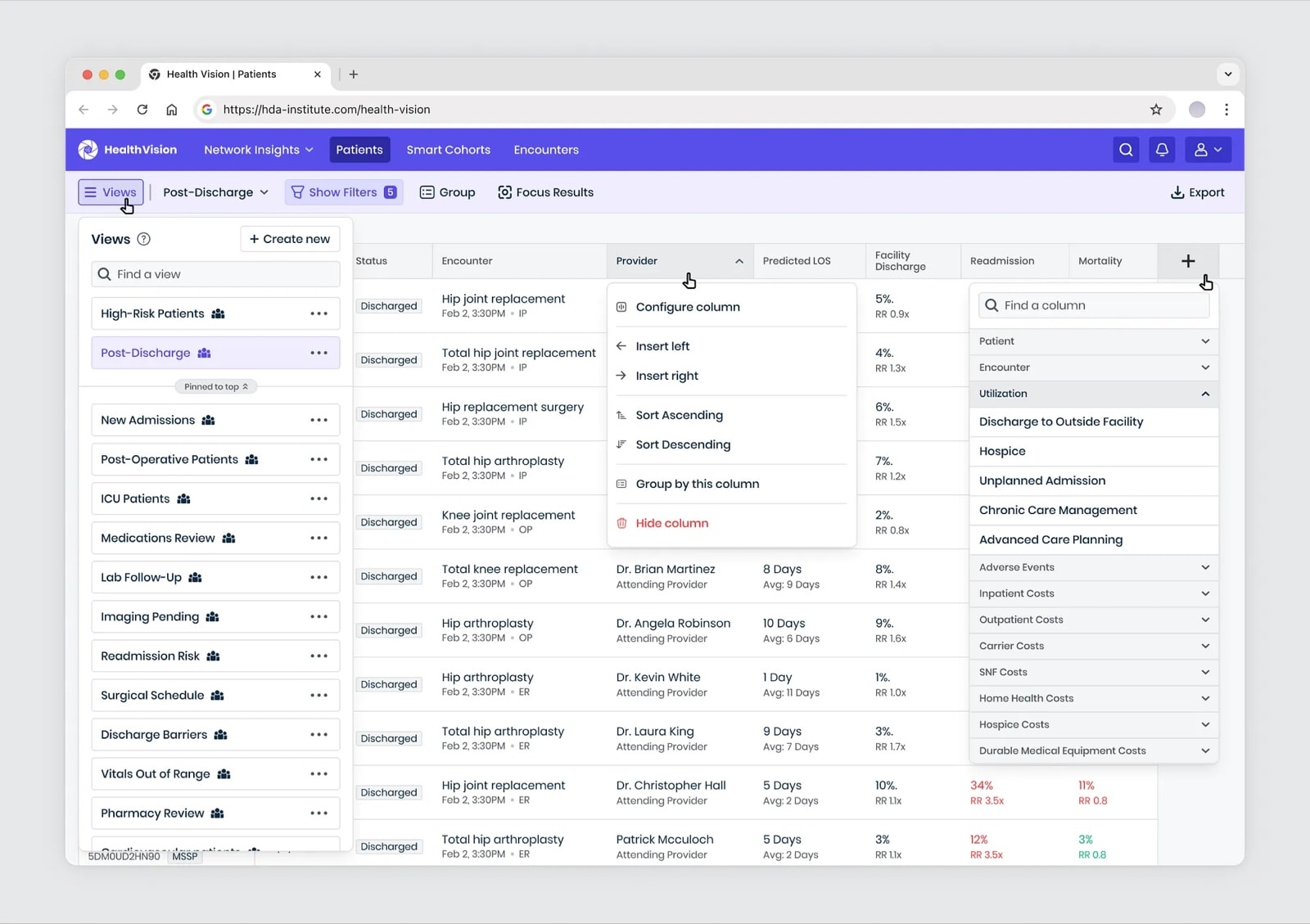Open the Post-Discharge view dropdown
Viewport: 1310px width, 924px height.
215,192
